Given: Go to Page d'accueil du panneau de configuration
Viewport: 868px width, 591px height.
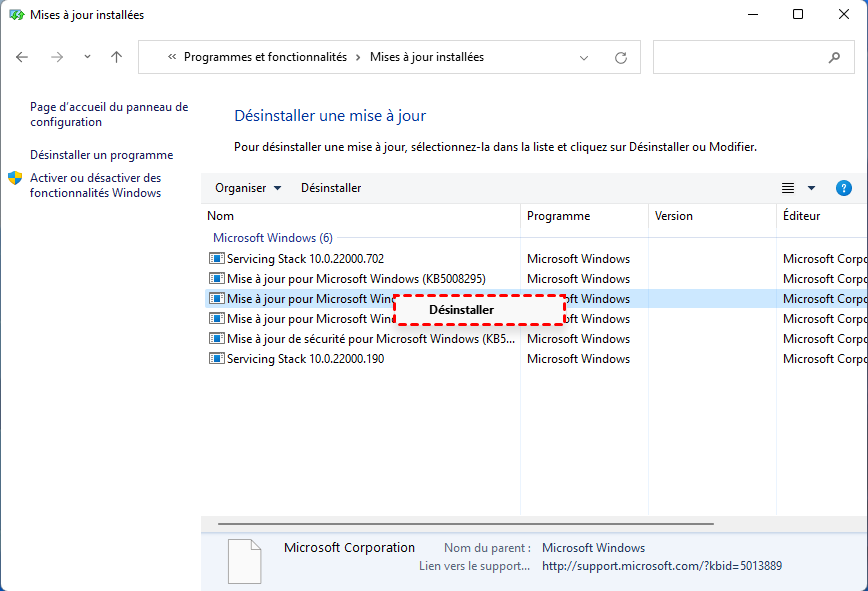Looking at the screenshot, I should [108, 114].
